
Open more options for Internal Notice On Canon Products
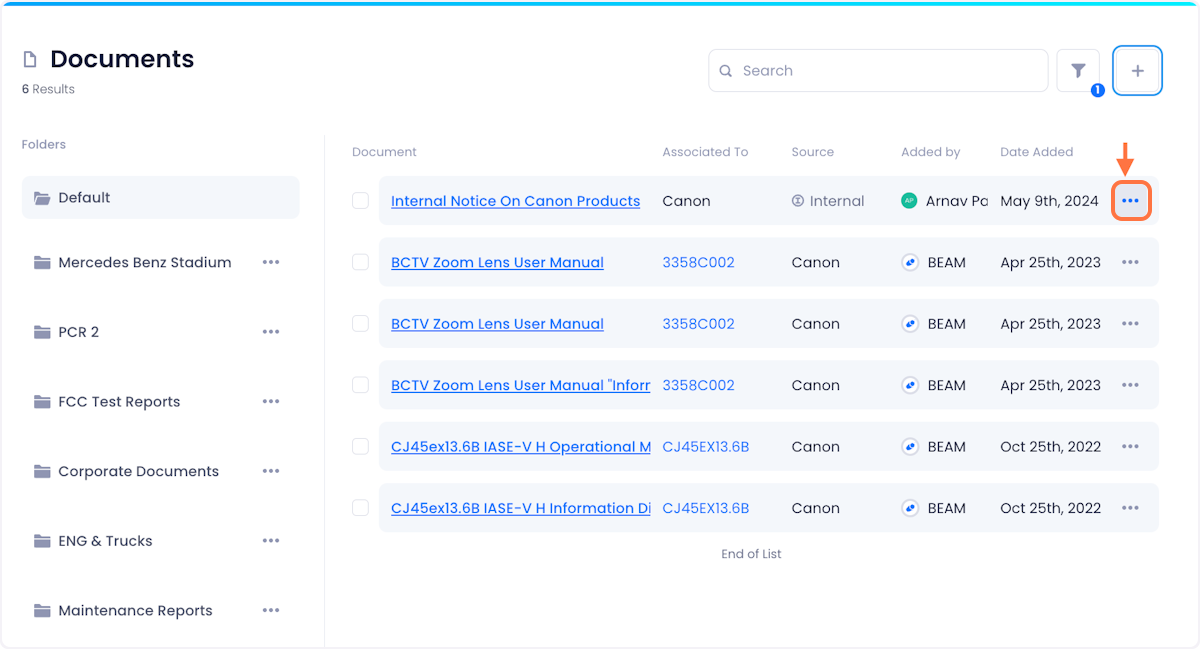pos(1130,201)
